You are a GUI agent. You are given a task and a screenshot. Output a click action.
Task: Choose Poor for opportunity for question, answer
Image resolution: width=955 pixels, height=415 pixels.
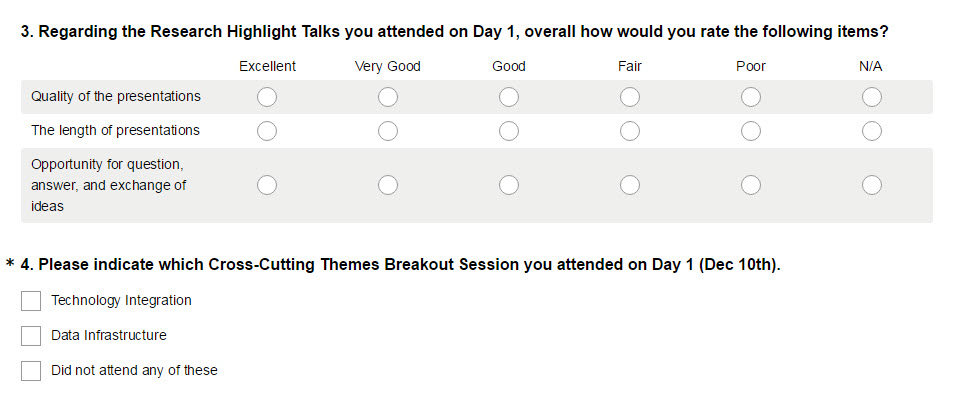coord(751,185)
